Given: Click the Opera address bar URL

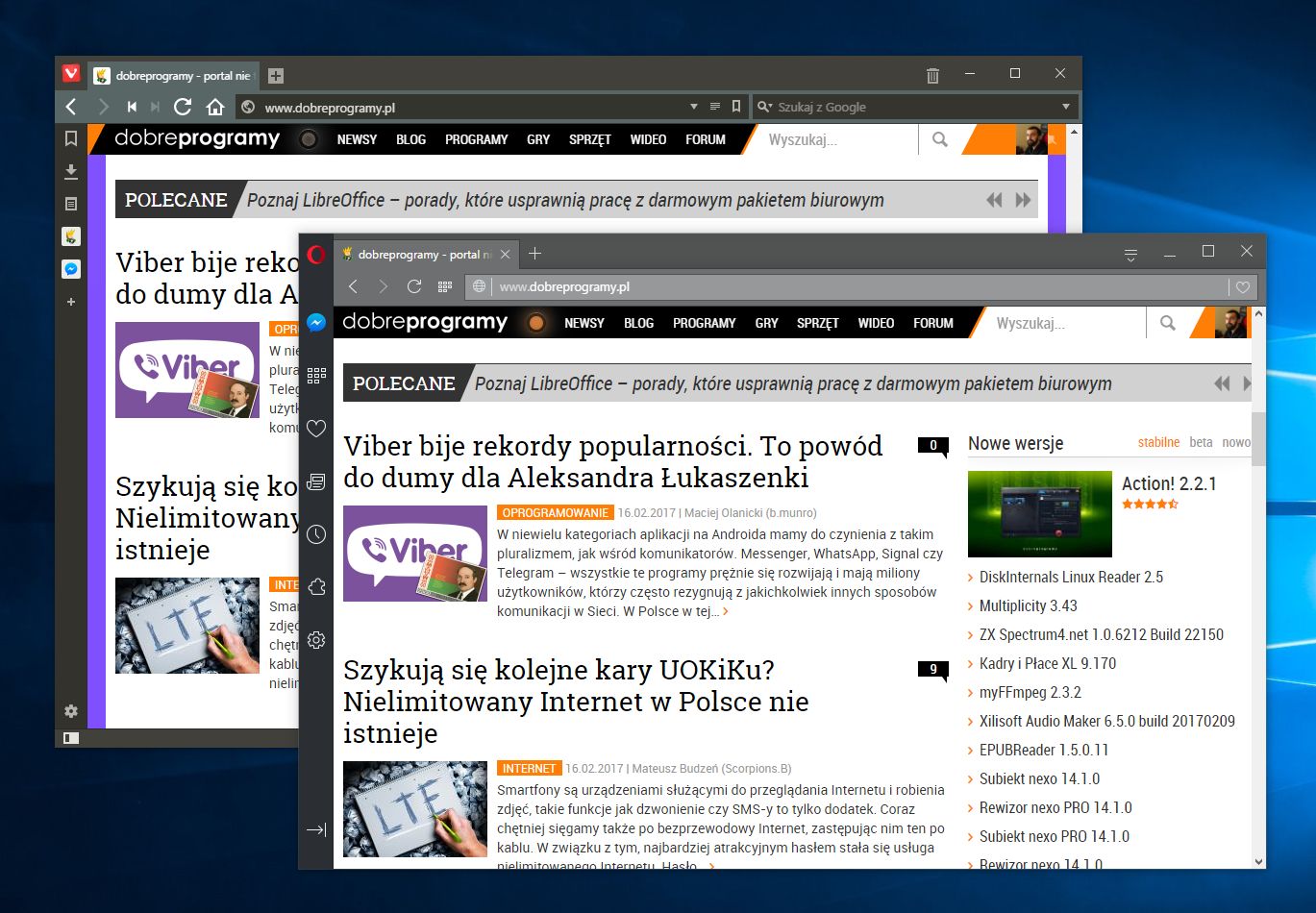Looking at the screenshot, I should pos(564,286).
